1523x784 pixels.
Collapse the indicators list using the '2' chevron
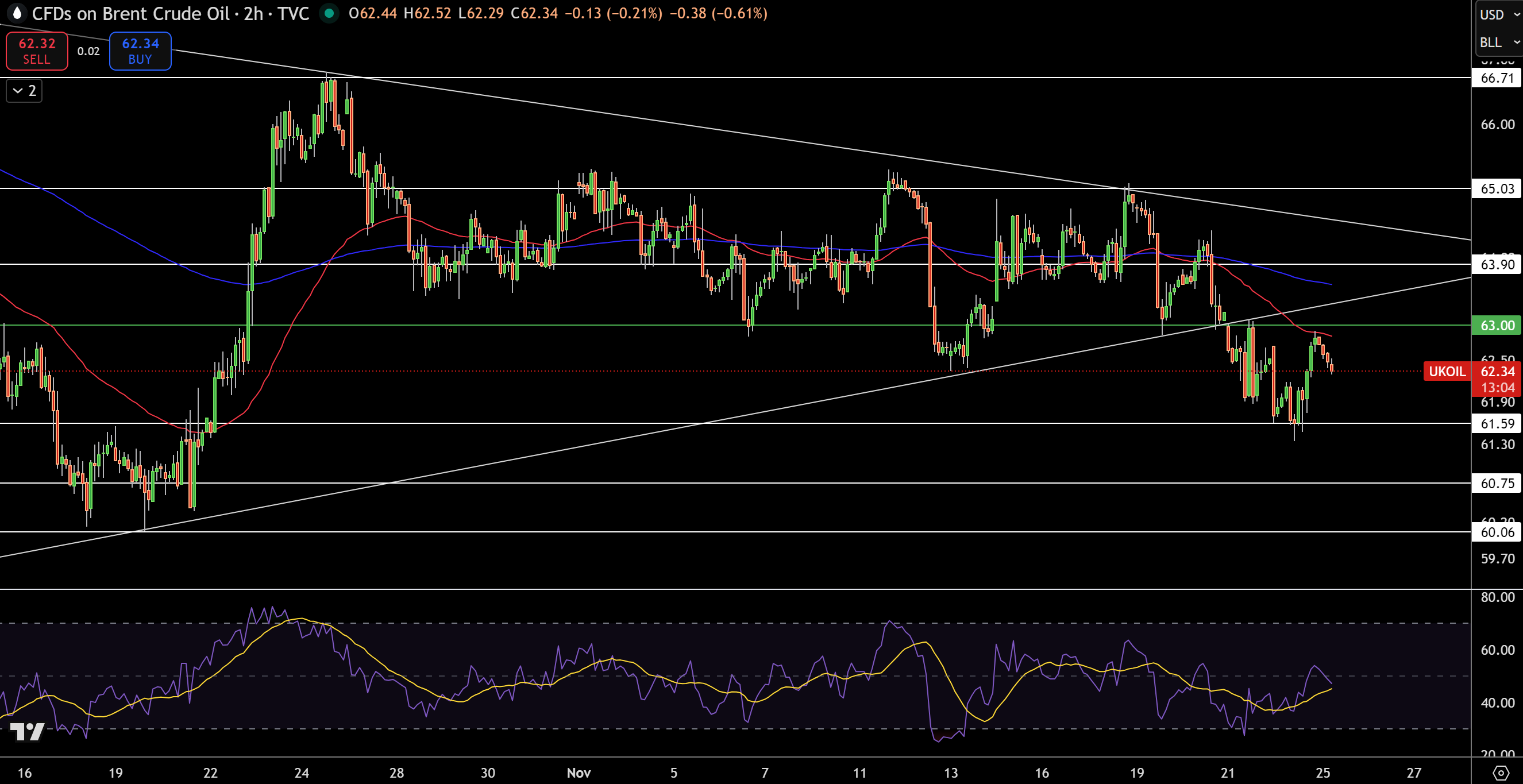tap(24, 91)
